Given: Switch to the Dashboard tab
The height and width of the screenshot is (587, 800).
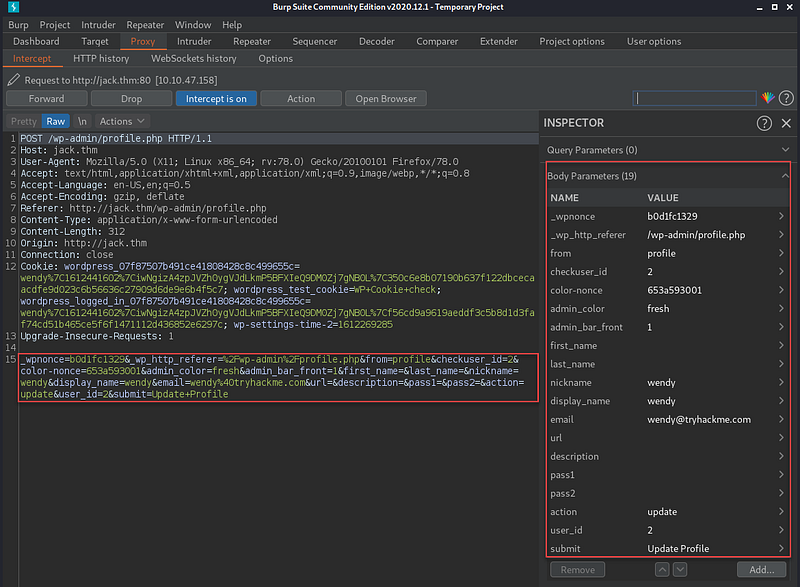Looking at the screenshot, I should click(x=36, y=41).
